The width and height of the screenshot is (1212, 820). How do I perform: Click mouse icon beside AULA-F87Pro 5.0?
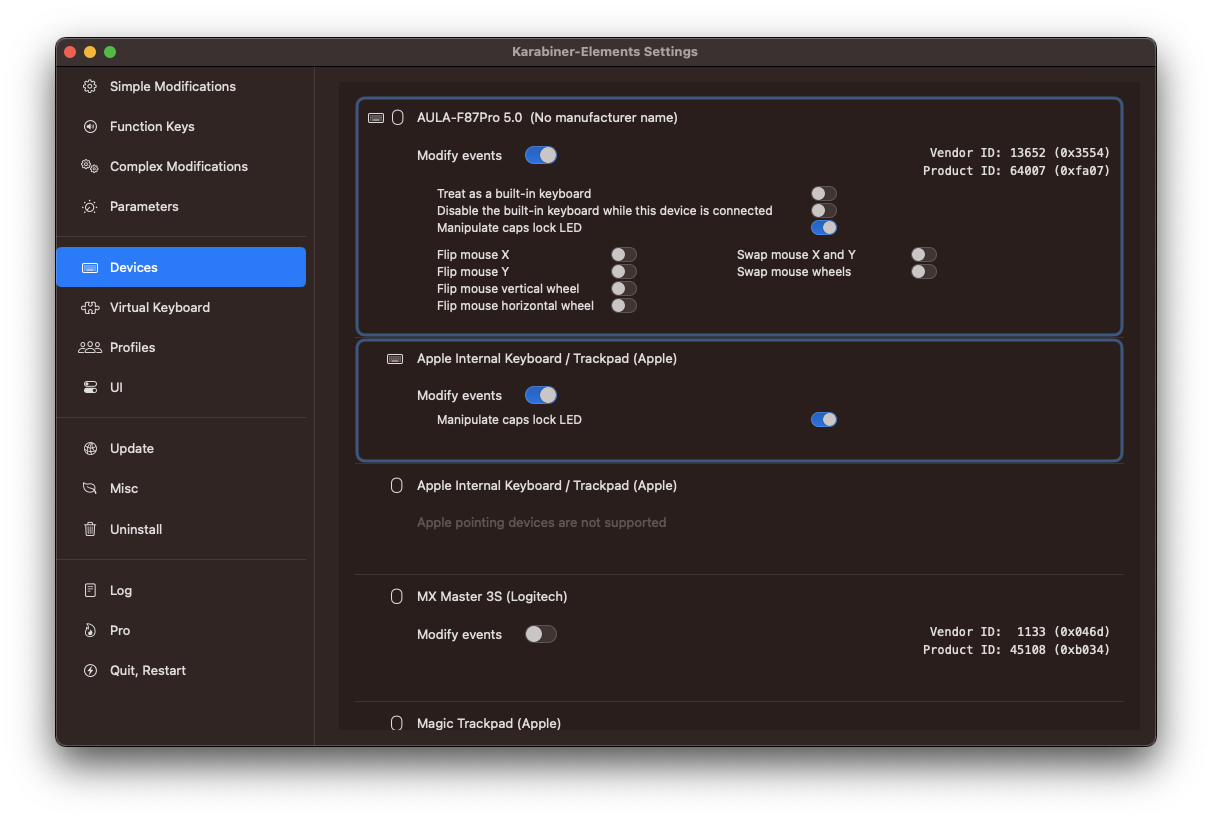[x=397, y=117]
